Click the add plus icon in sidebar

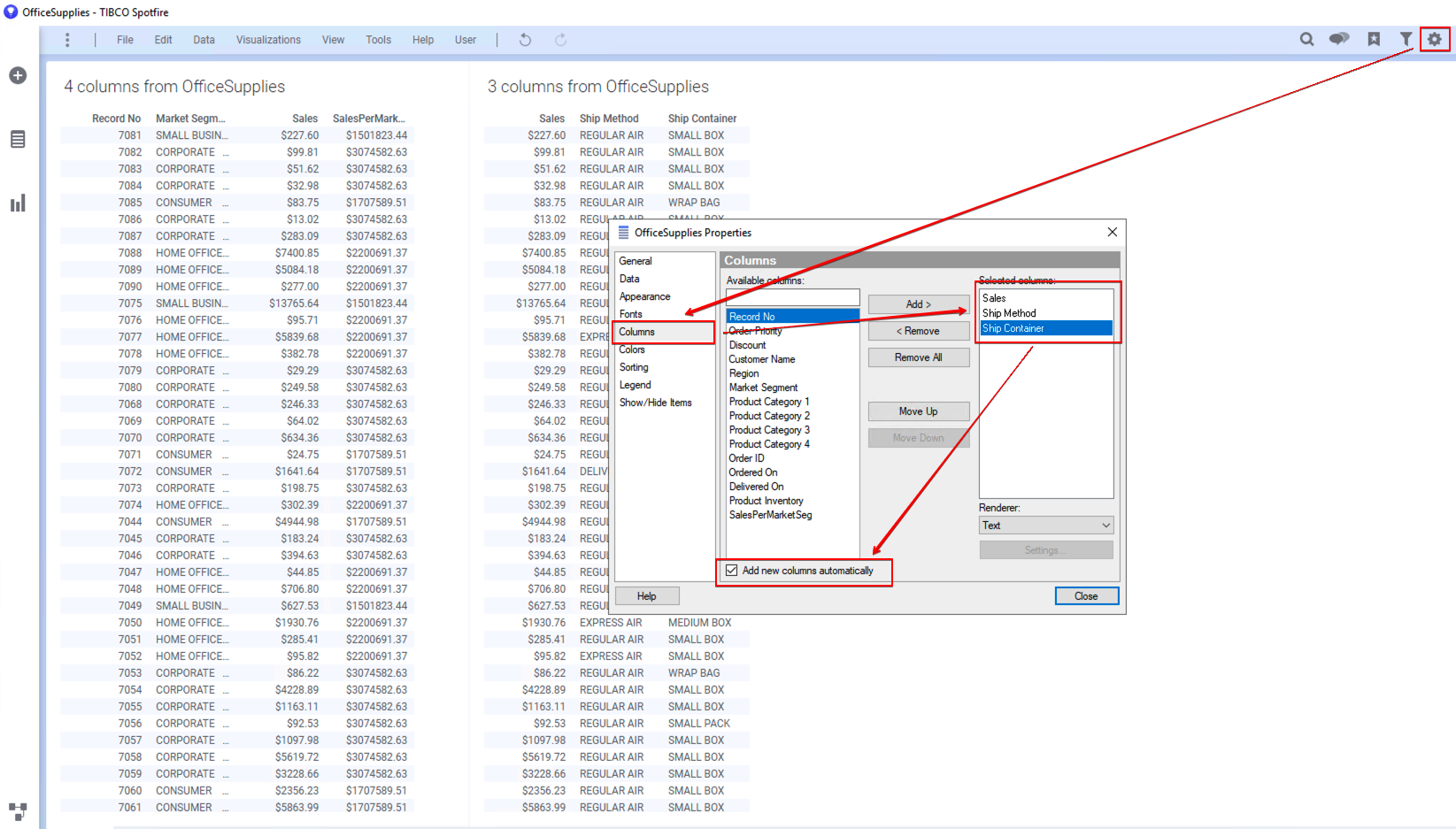click(18, 75)
